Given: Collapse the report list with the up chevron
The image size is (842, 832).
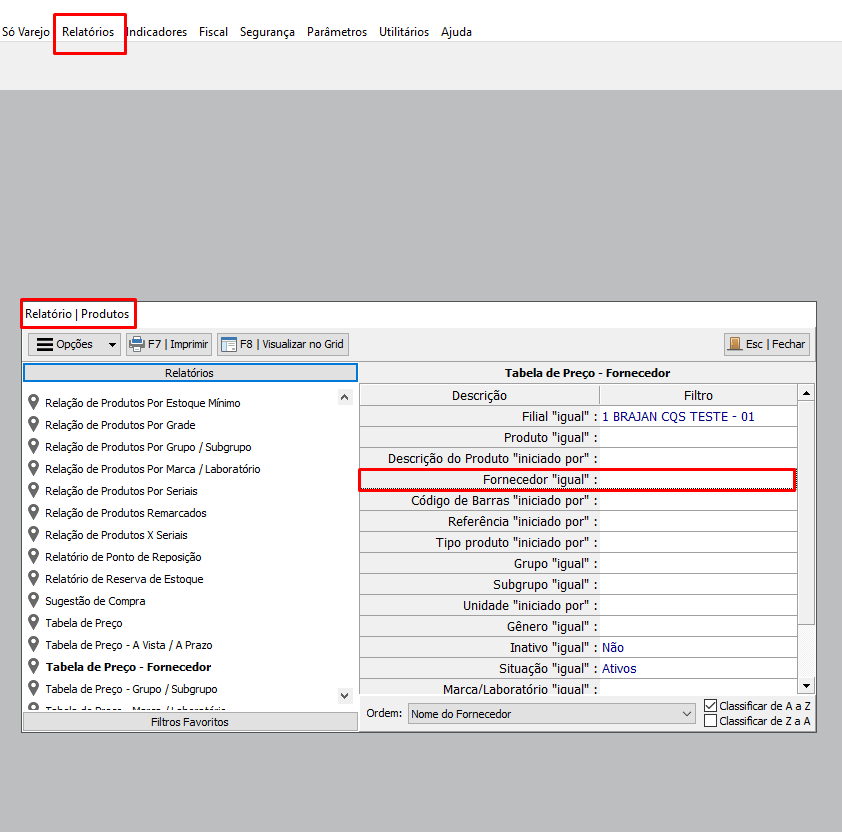Looking at the screenshot, I should [x=345, y=398].
